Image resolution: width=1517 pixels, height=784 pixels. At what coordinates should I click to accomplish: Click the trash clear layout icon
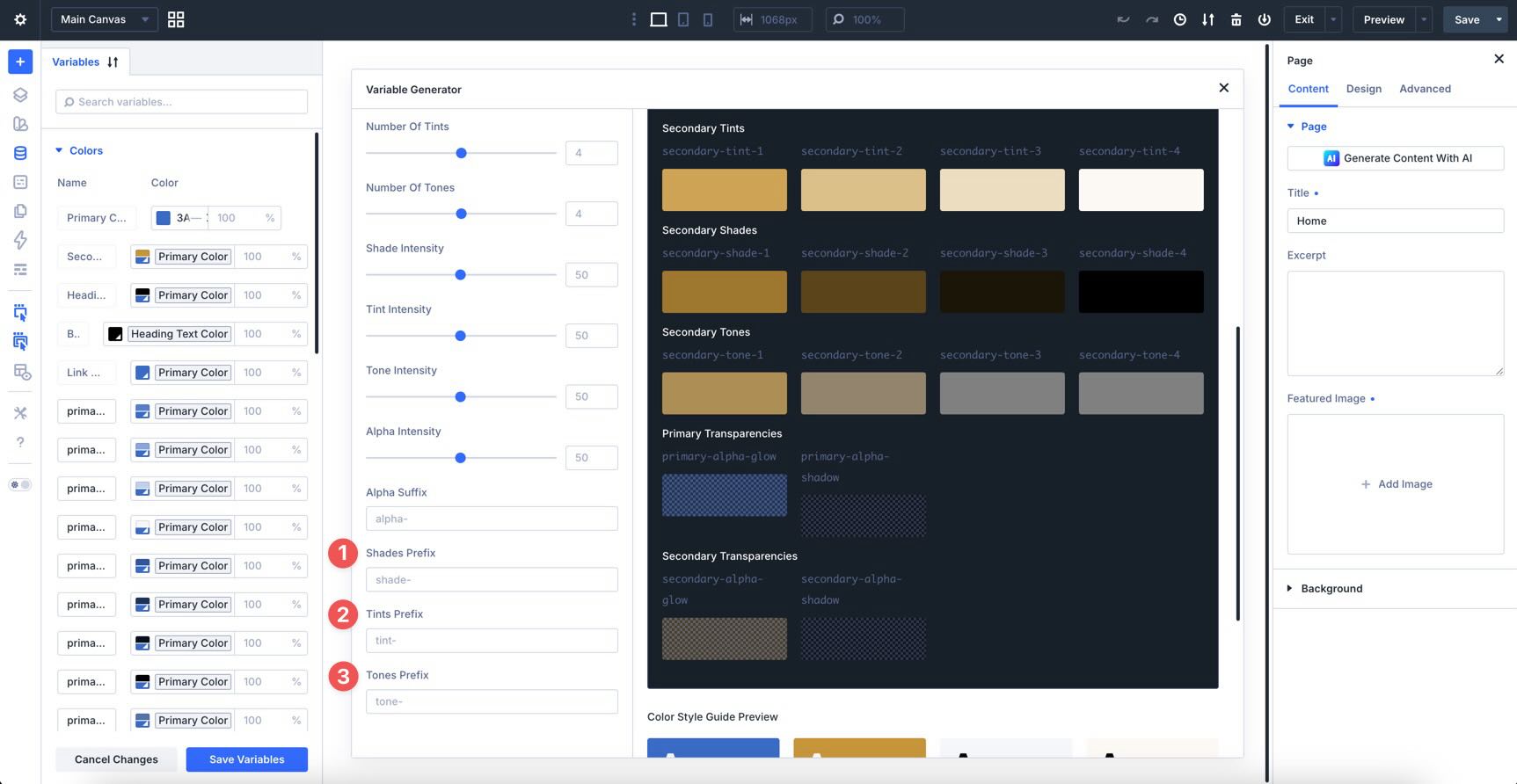(x=1236, y=19)
